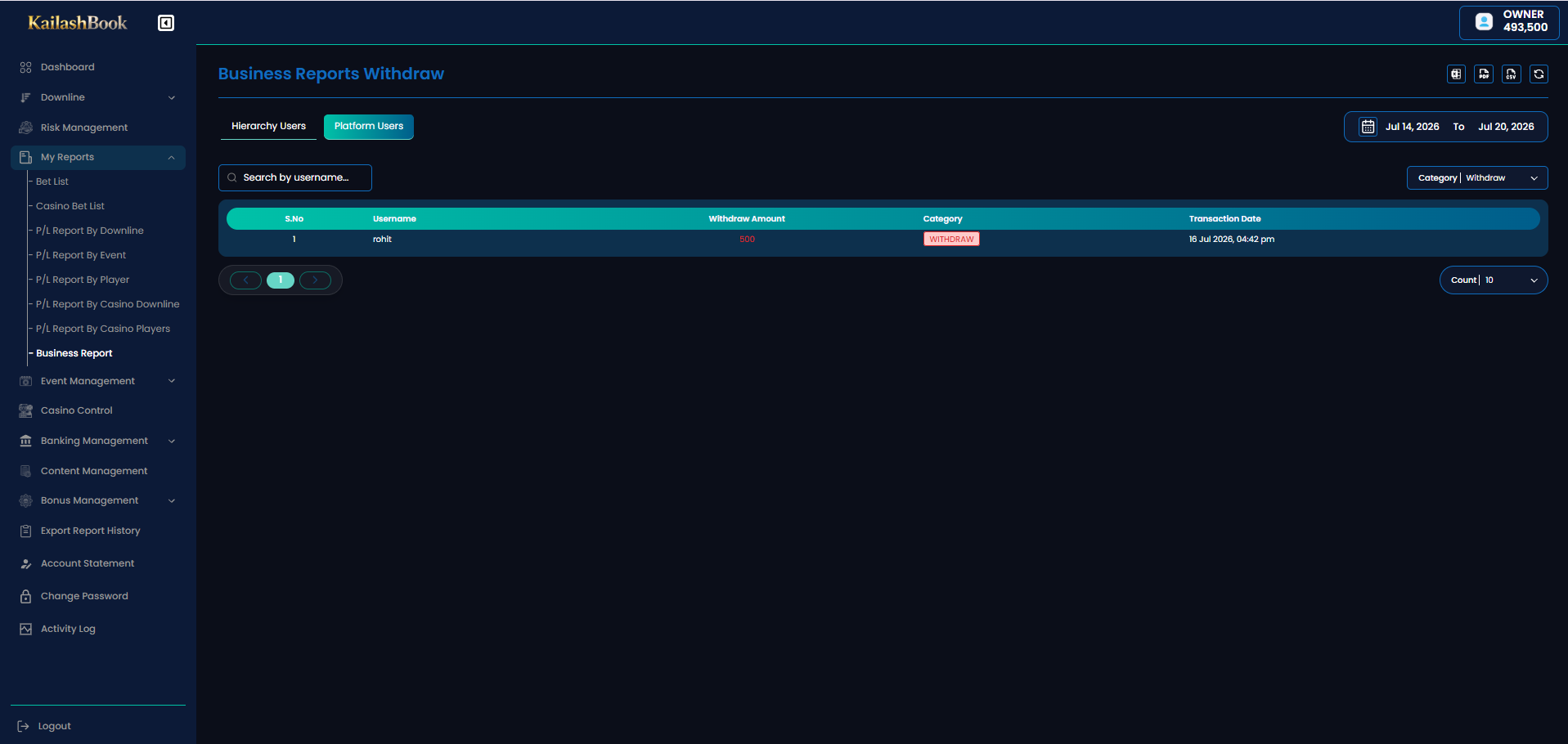The image size is (1568, 744).
Task: Open Account Statement page
Action: (88, 563)
